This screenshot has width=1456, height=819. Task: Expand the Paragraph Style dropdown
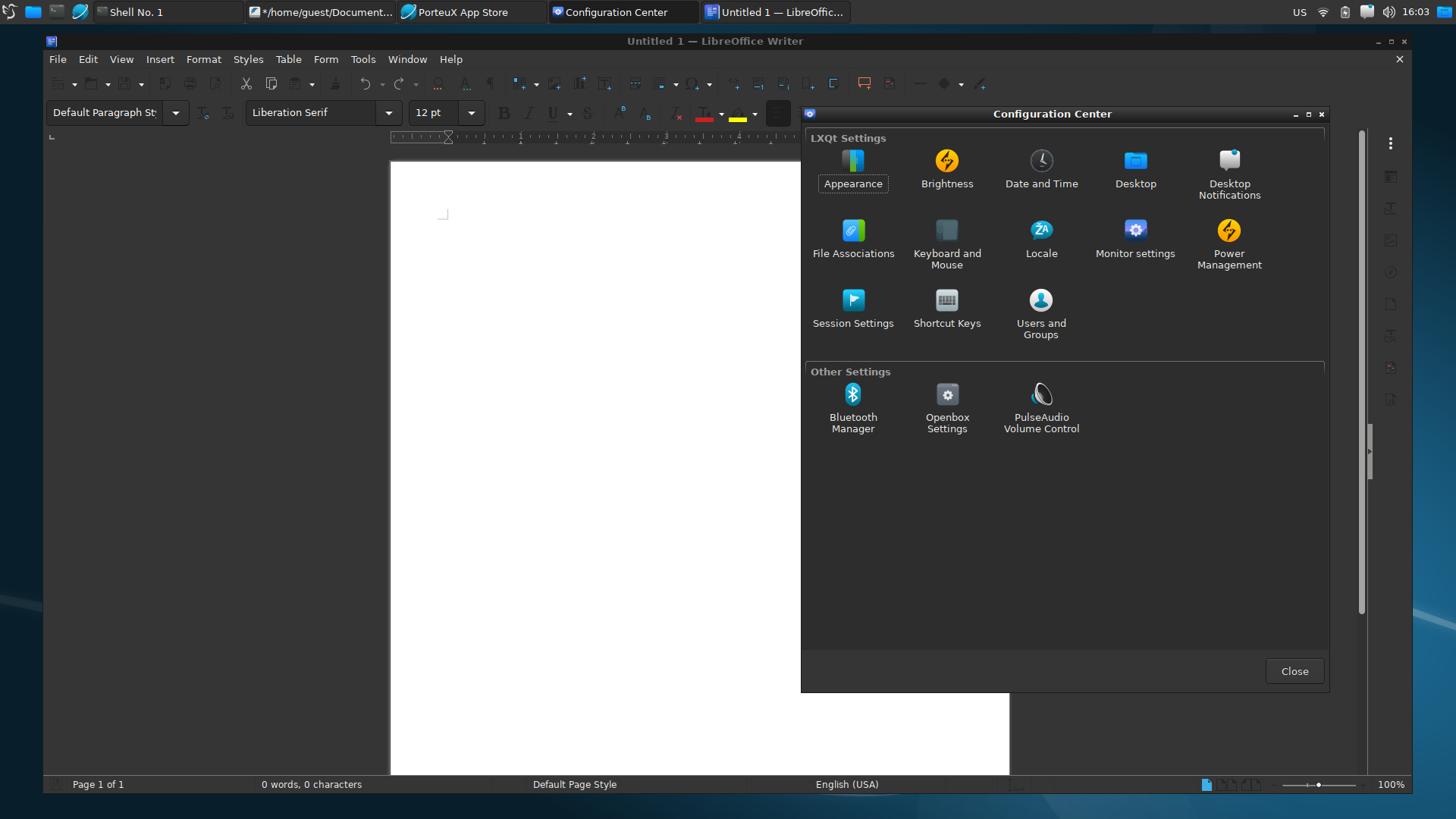tap(176, 113)
